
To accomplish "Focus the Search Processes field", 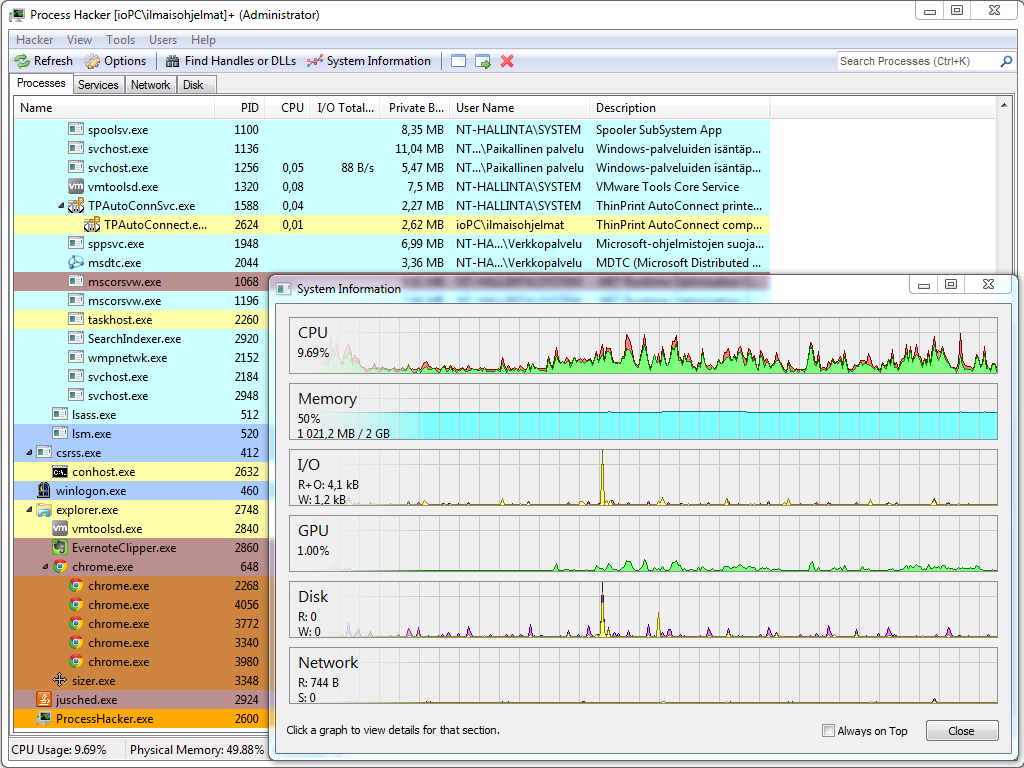I will pyautogui.click(x=918, y=61).
